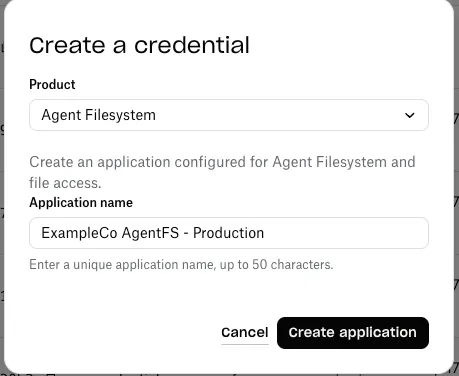Click the 'Create an application configured' description text

click(x=222, y=172)
